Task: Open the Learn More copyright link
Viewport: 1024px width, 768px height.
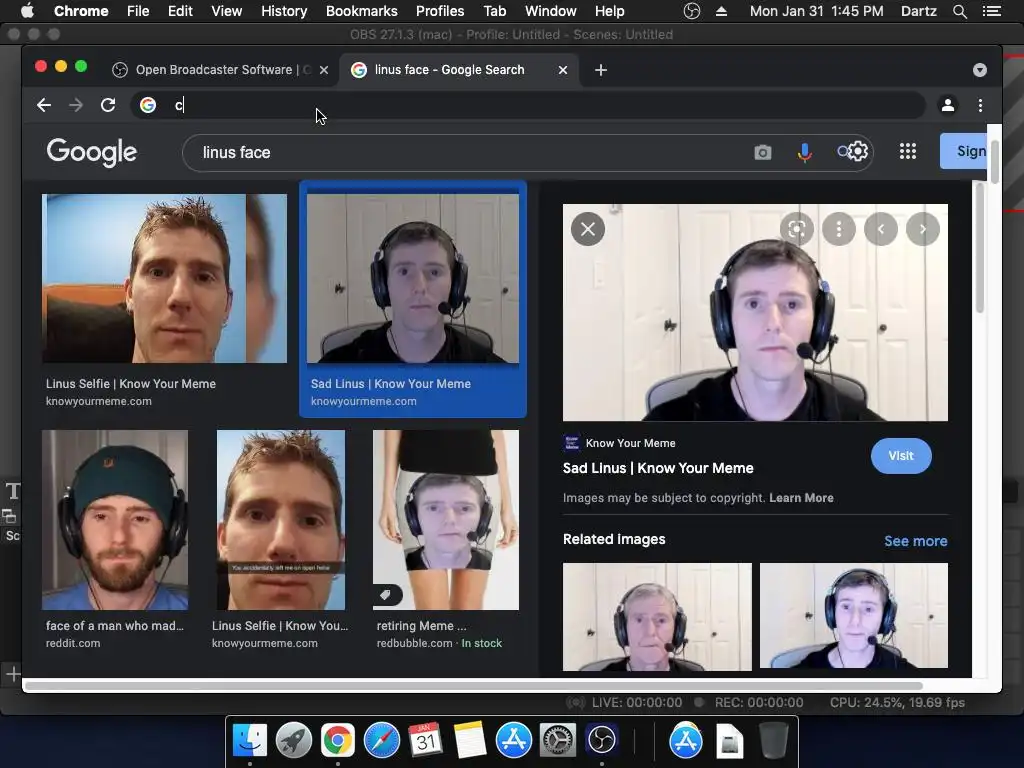Action: click(801, 498)
